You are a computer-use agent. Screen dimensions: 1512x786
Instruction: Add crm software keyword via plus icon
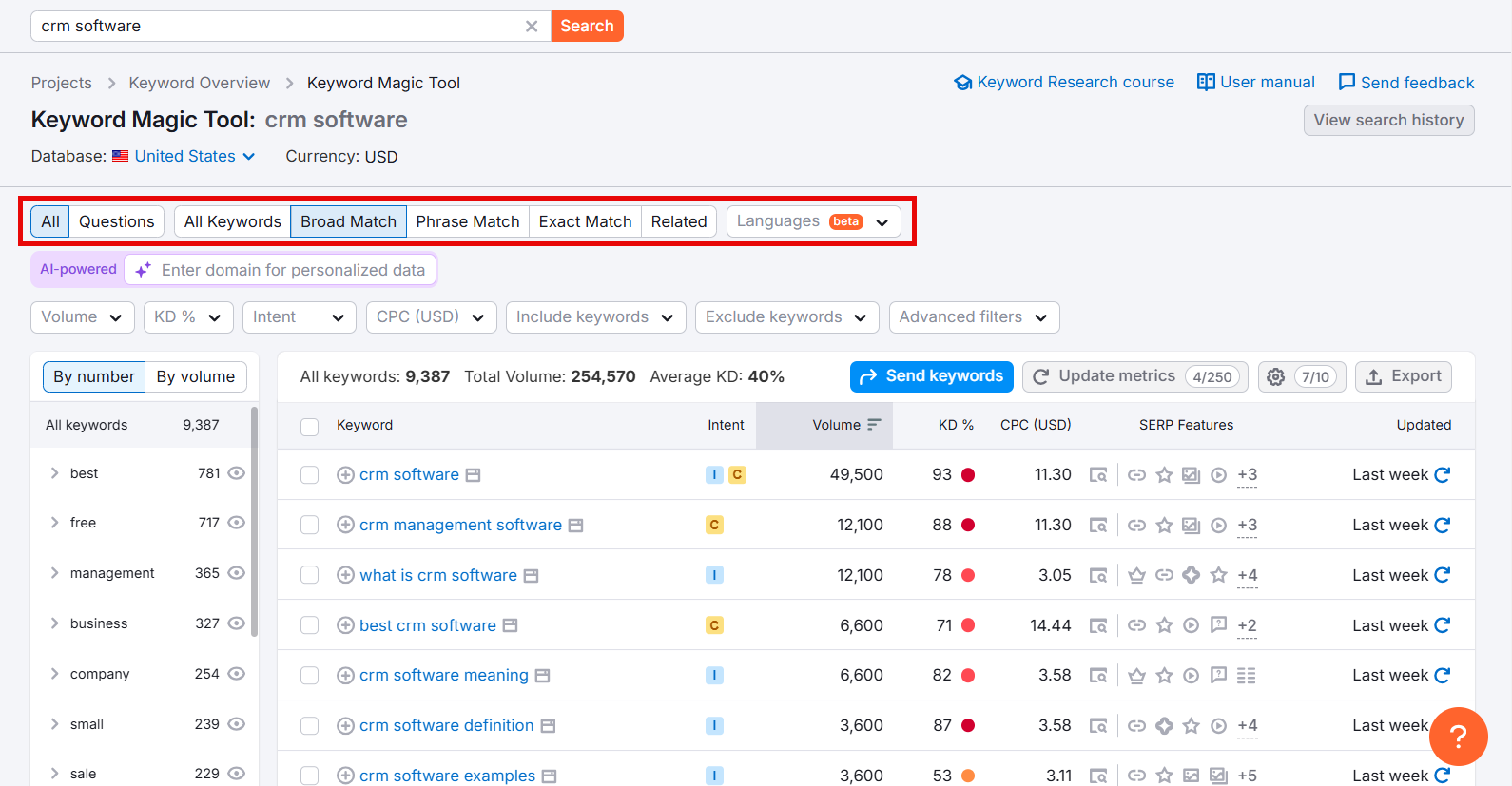pyautogui.click(x=345, y=475)
